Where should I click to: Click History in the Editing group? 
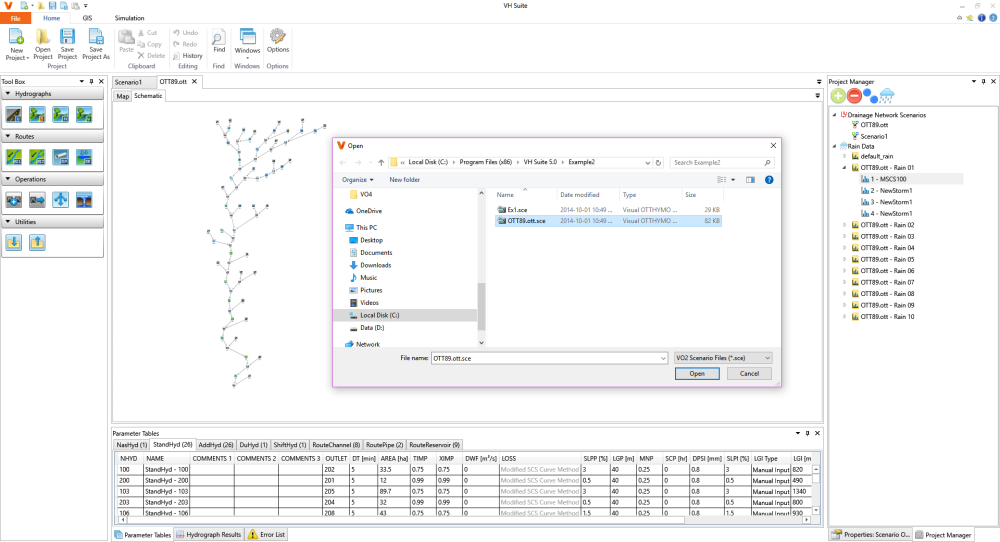tap(188, 56)
